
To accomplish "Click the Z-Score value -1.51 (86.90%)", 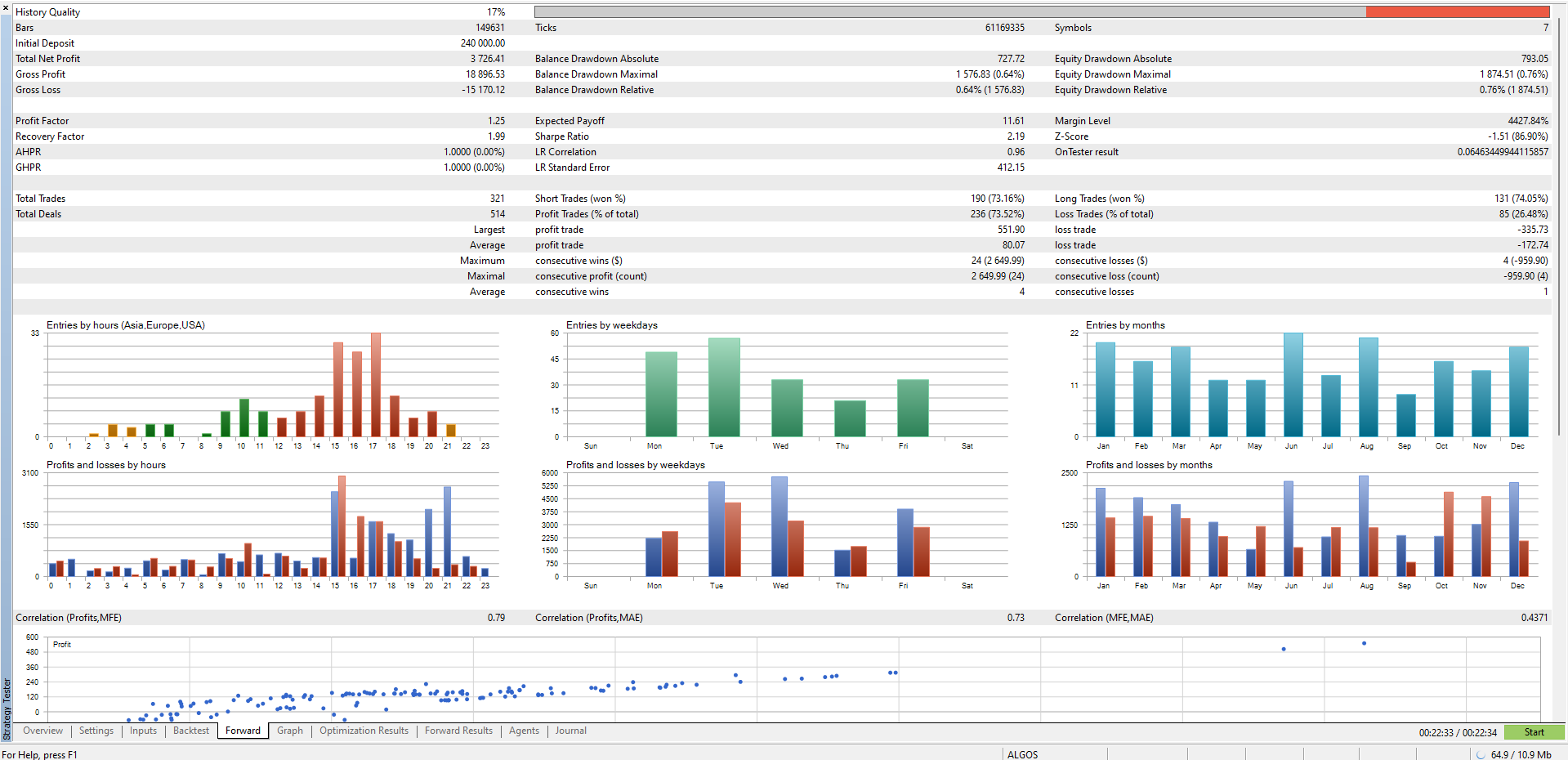I will pyautogui.click(x=1518, y=136).
